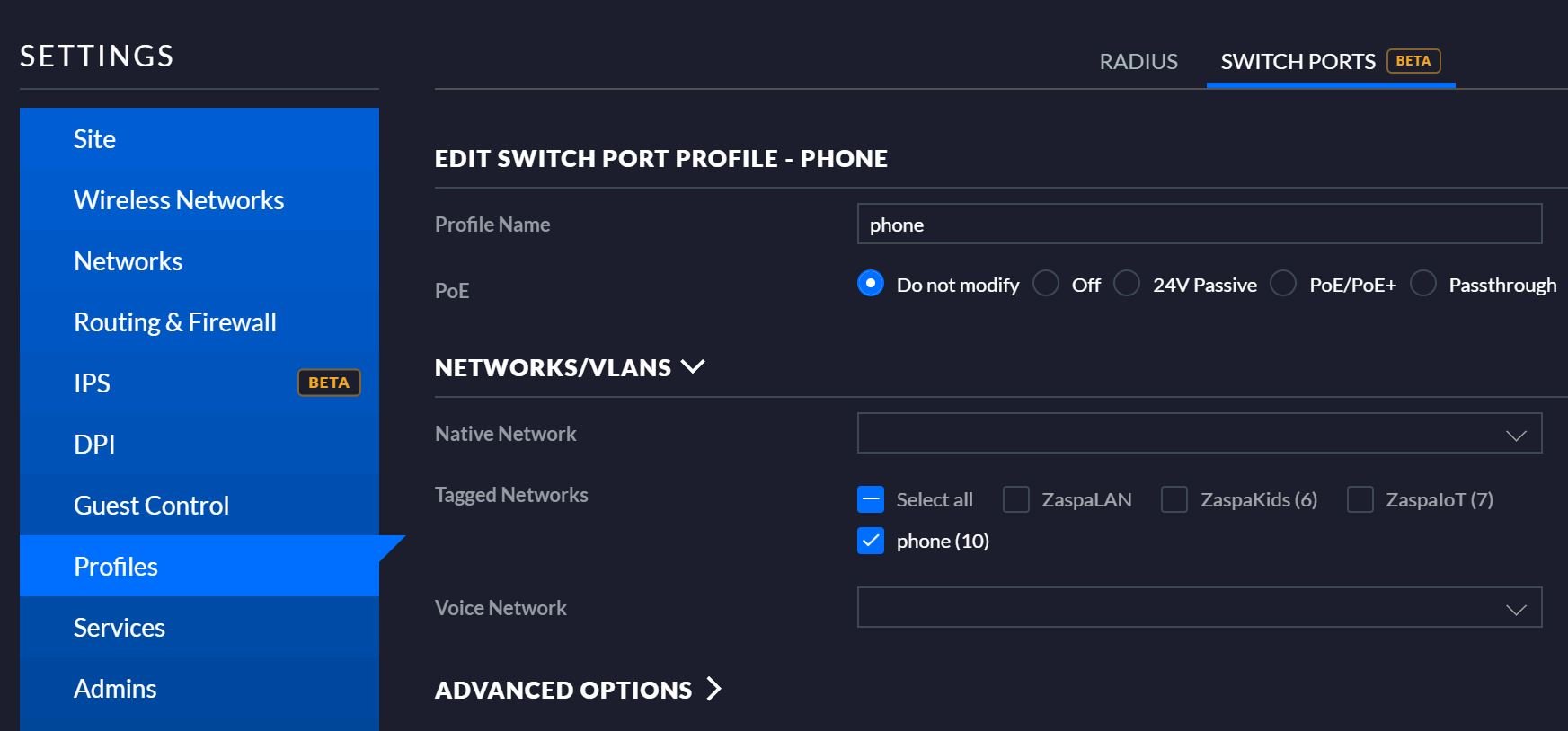The image size is (1568, 731).
Task: Open the Switch Ports tab
Action: point(1331,61)
